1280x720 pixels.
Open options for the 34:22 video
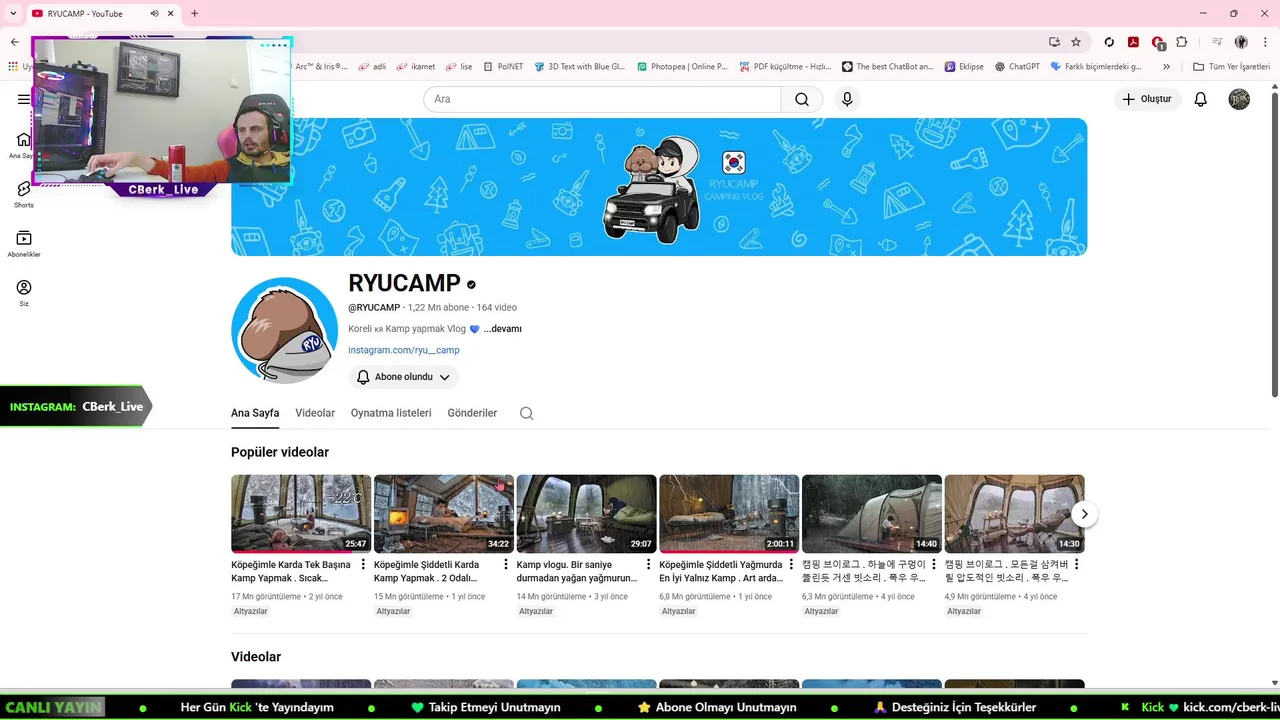pos(506,565)
